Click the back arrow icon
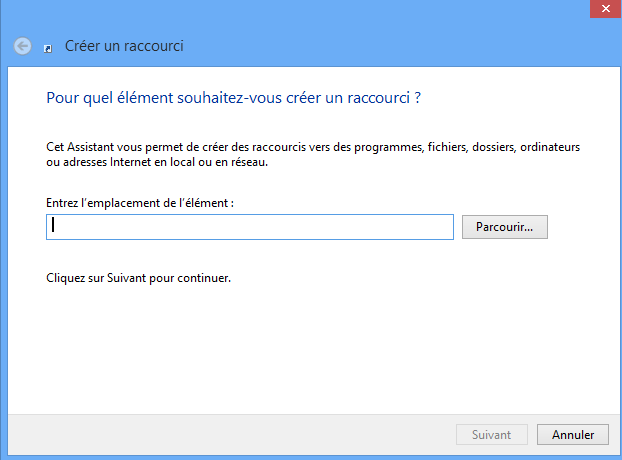Viewport: 622px width, 460px height. coord(23,46)
